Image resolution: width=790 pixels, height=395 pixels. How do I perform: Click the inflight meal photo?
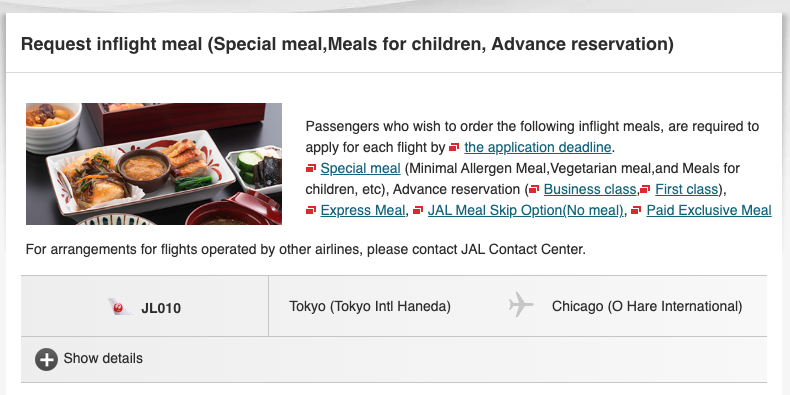154,164
